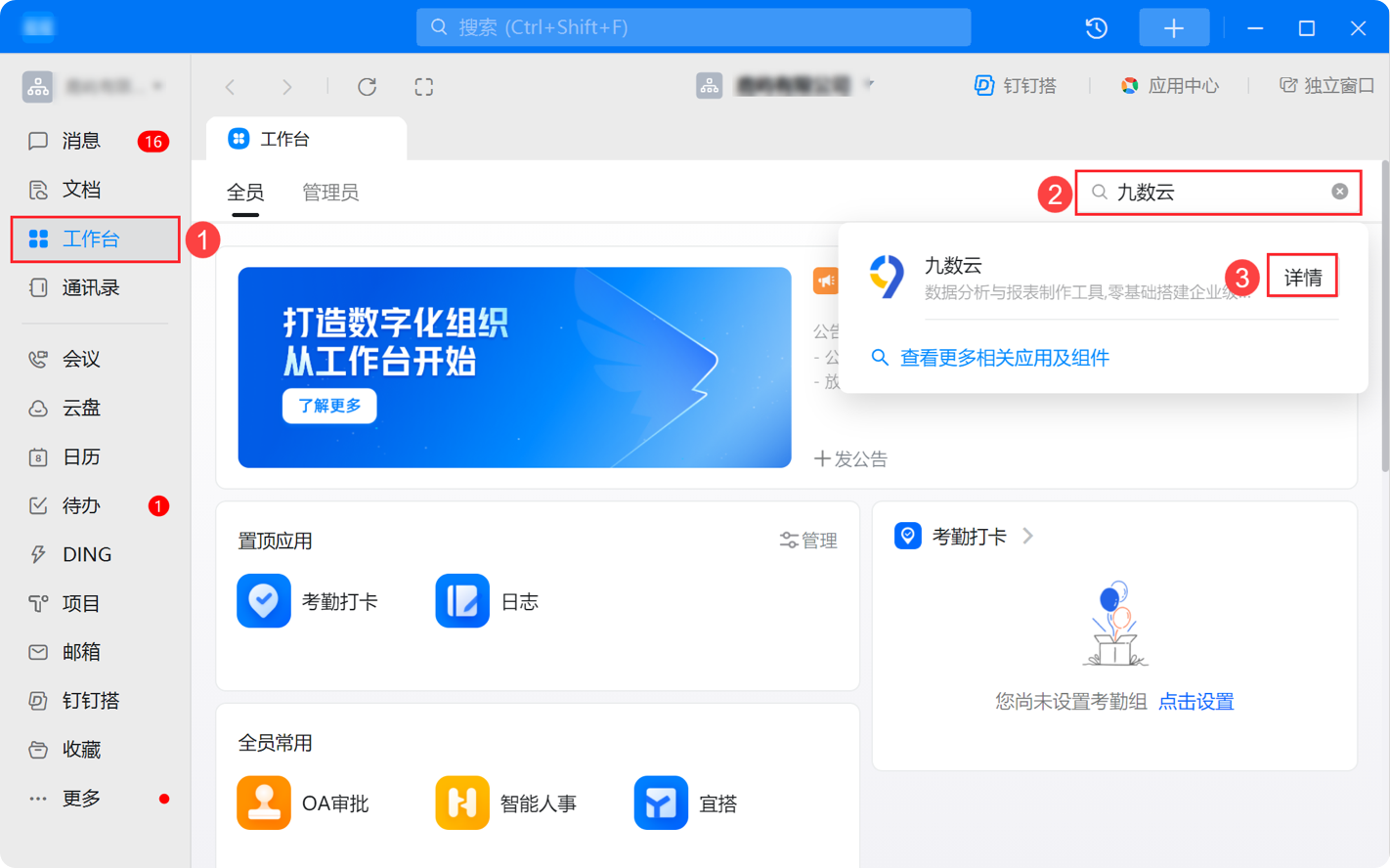
Task: Open the OA审批 app
Action: click(x=303, y=803)
